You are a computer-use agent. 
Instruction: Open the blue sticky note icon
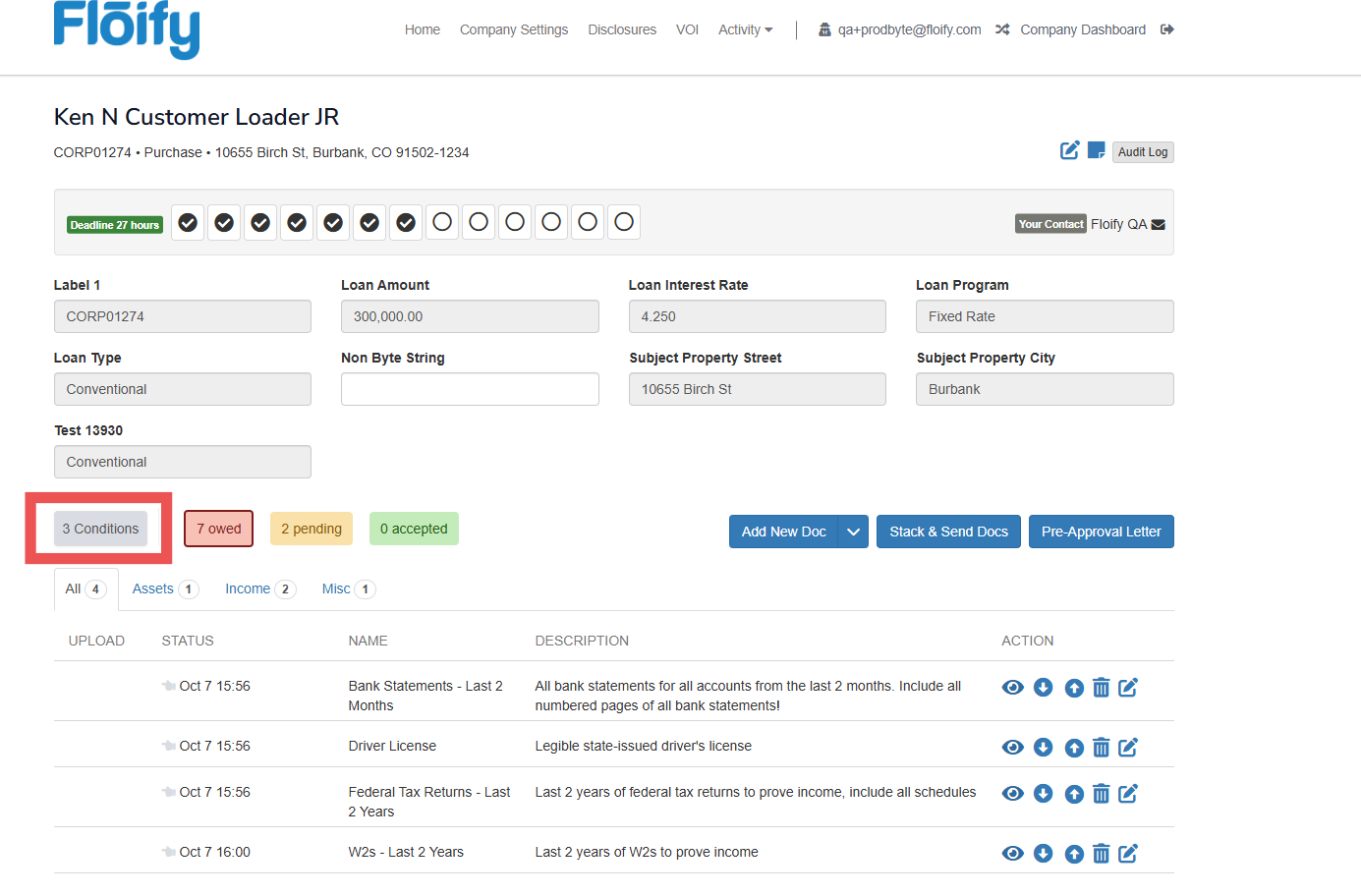[x=1096, y=150]
